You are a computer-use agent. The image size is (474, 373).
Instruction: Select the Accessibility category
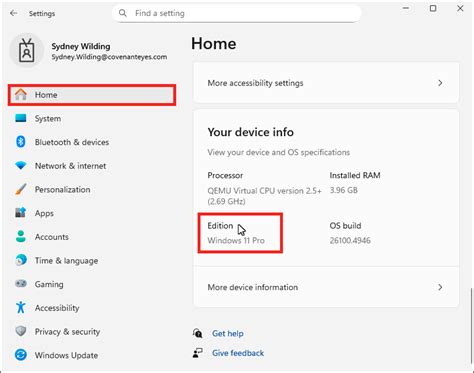click(x=92, y=308)
